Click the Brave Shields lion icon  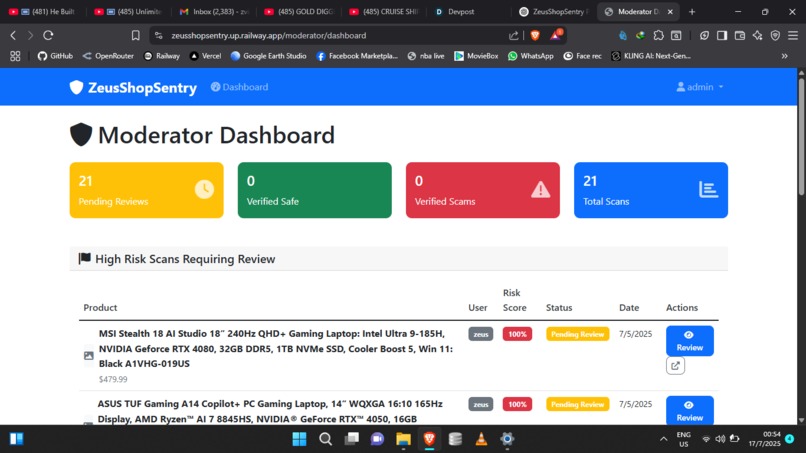point(535,35)
